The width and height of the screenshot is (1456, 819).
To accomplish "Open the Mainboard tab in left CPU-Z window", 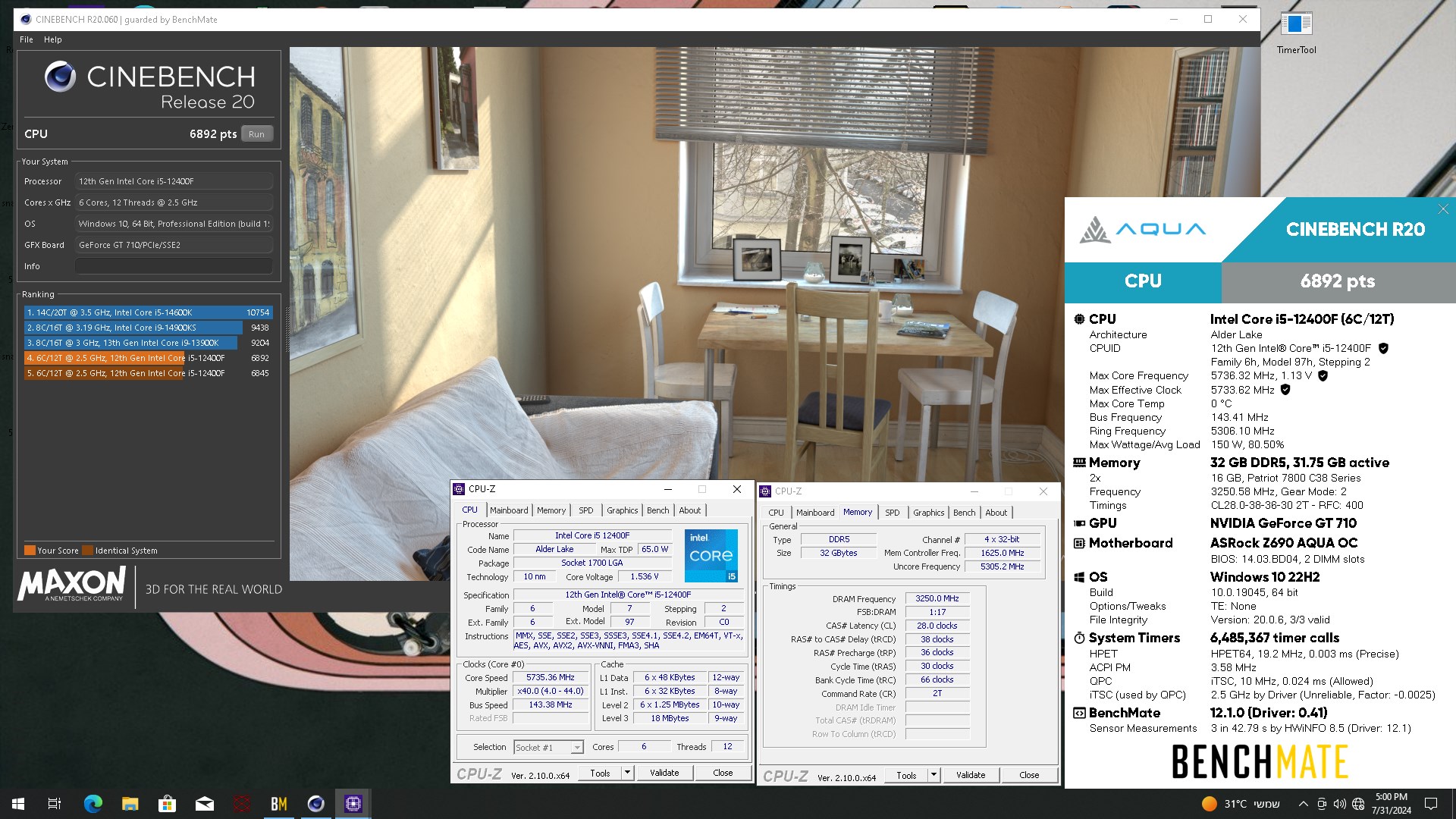I will [509, 510].
